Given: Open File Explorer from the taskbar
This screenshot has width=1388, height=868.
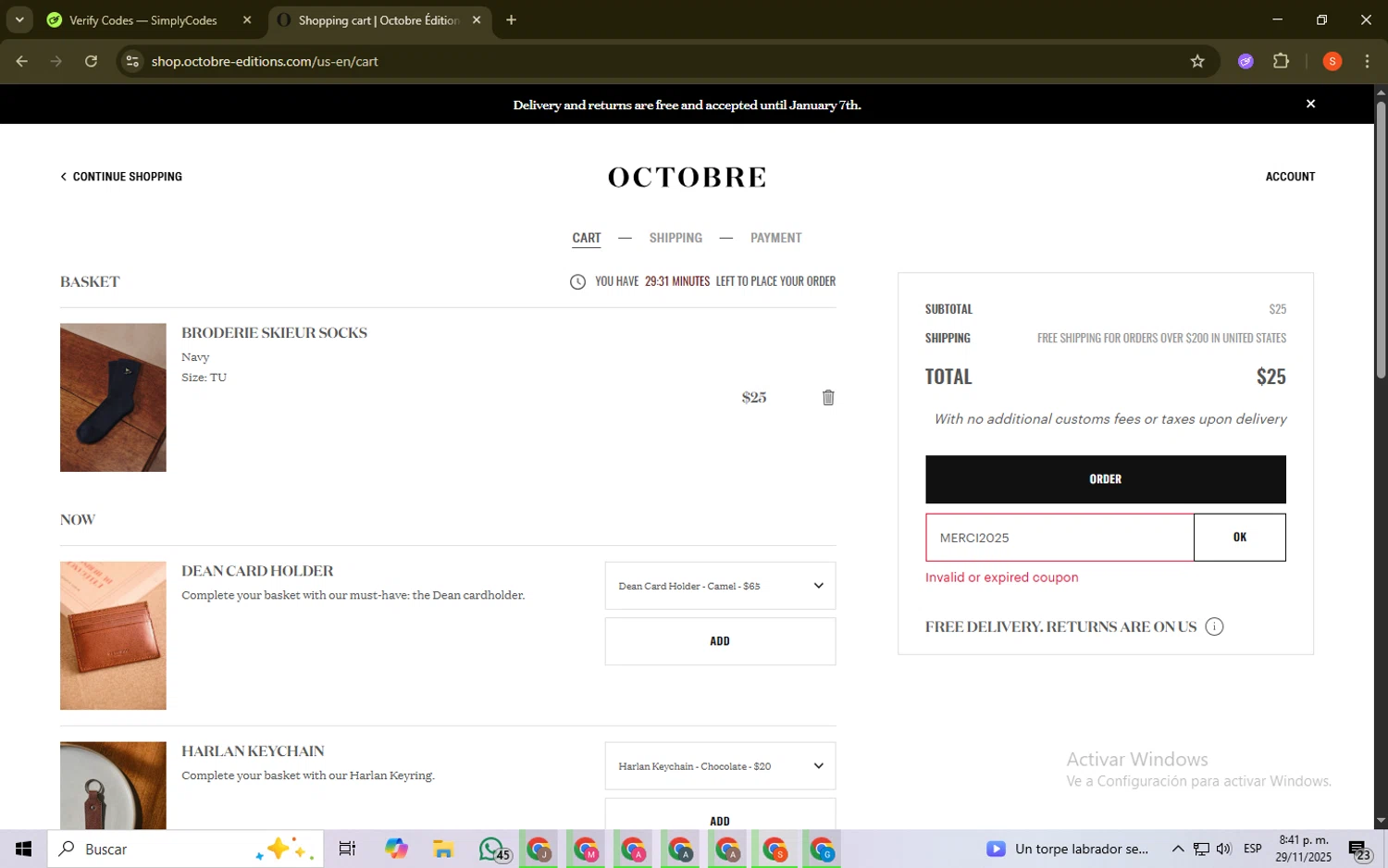Looking at the screenshot, I should click(443, 849).
